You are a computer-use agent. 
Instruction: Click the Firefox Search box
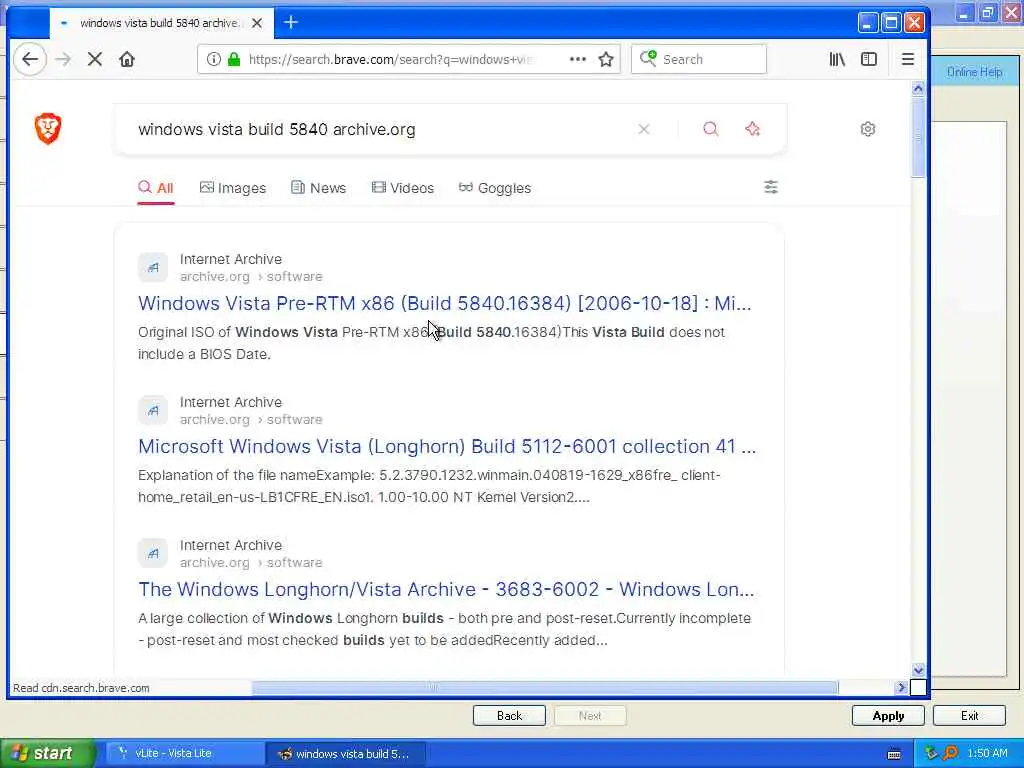[699, 59]
